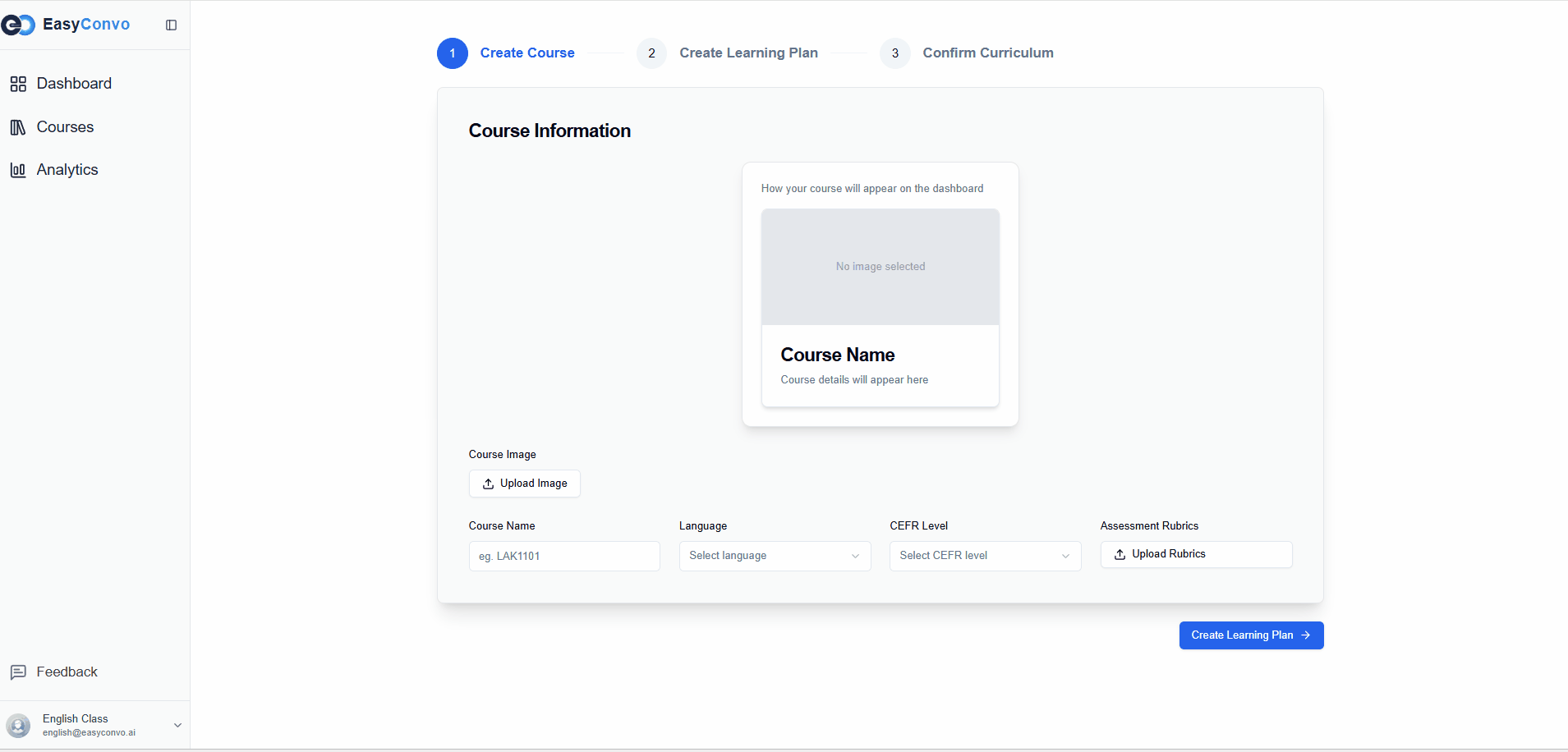Click the Courses library icon
This screenshot has height=752, width=1568.
(18, 127)
